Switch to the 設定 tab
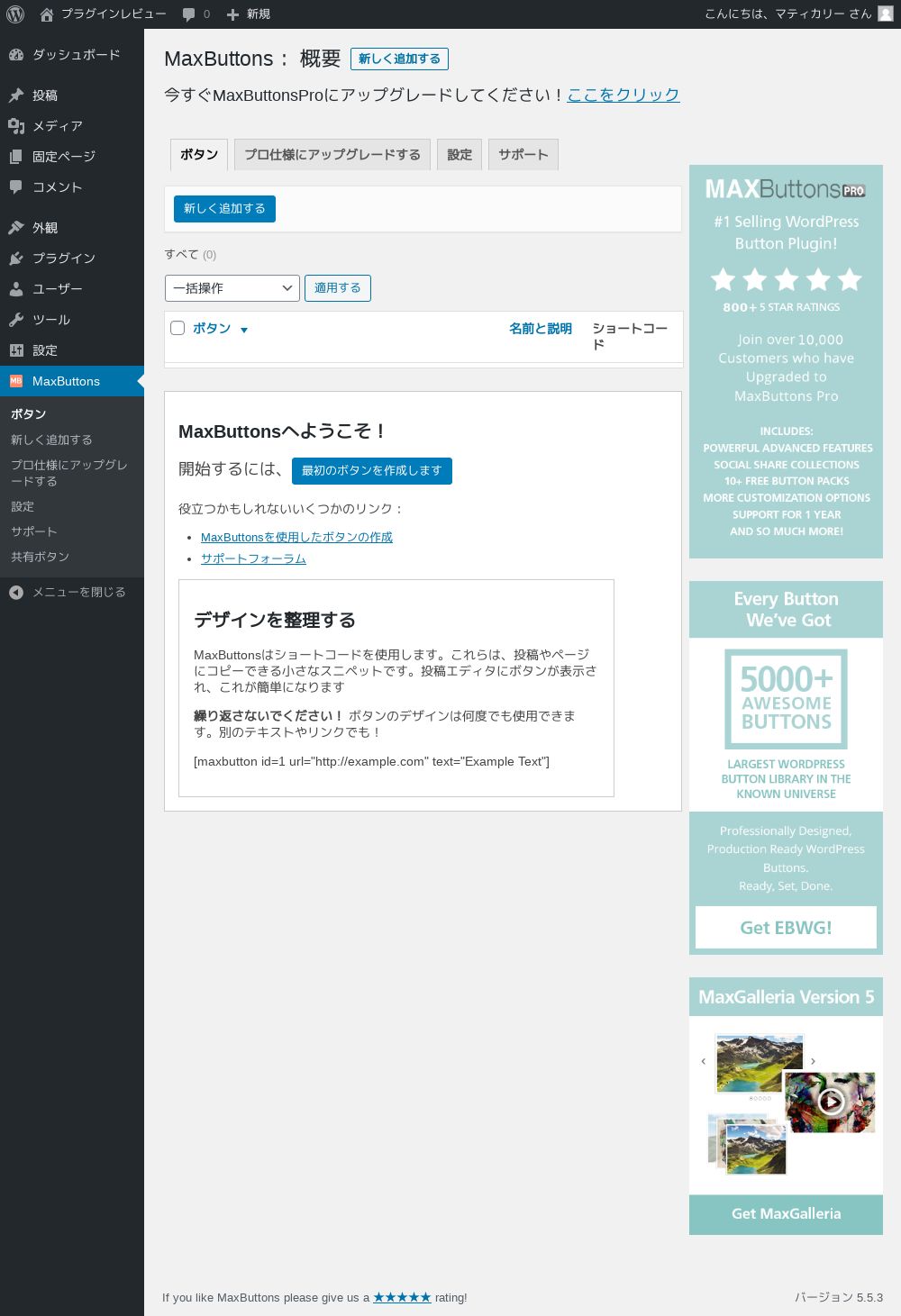 [460, 155]
